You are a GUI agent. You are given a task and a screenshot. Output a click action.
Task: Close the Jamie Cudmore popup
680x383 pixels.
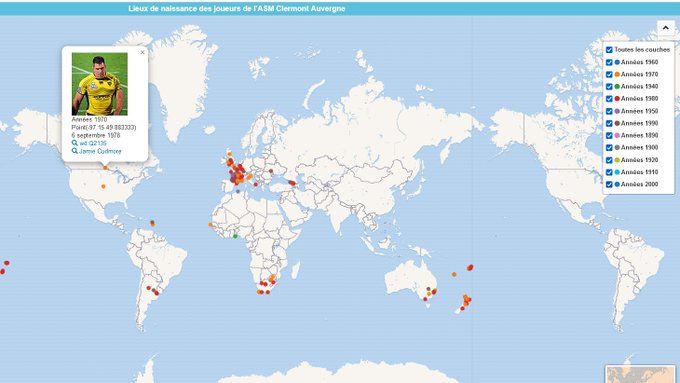pos(142,52)
